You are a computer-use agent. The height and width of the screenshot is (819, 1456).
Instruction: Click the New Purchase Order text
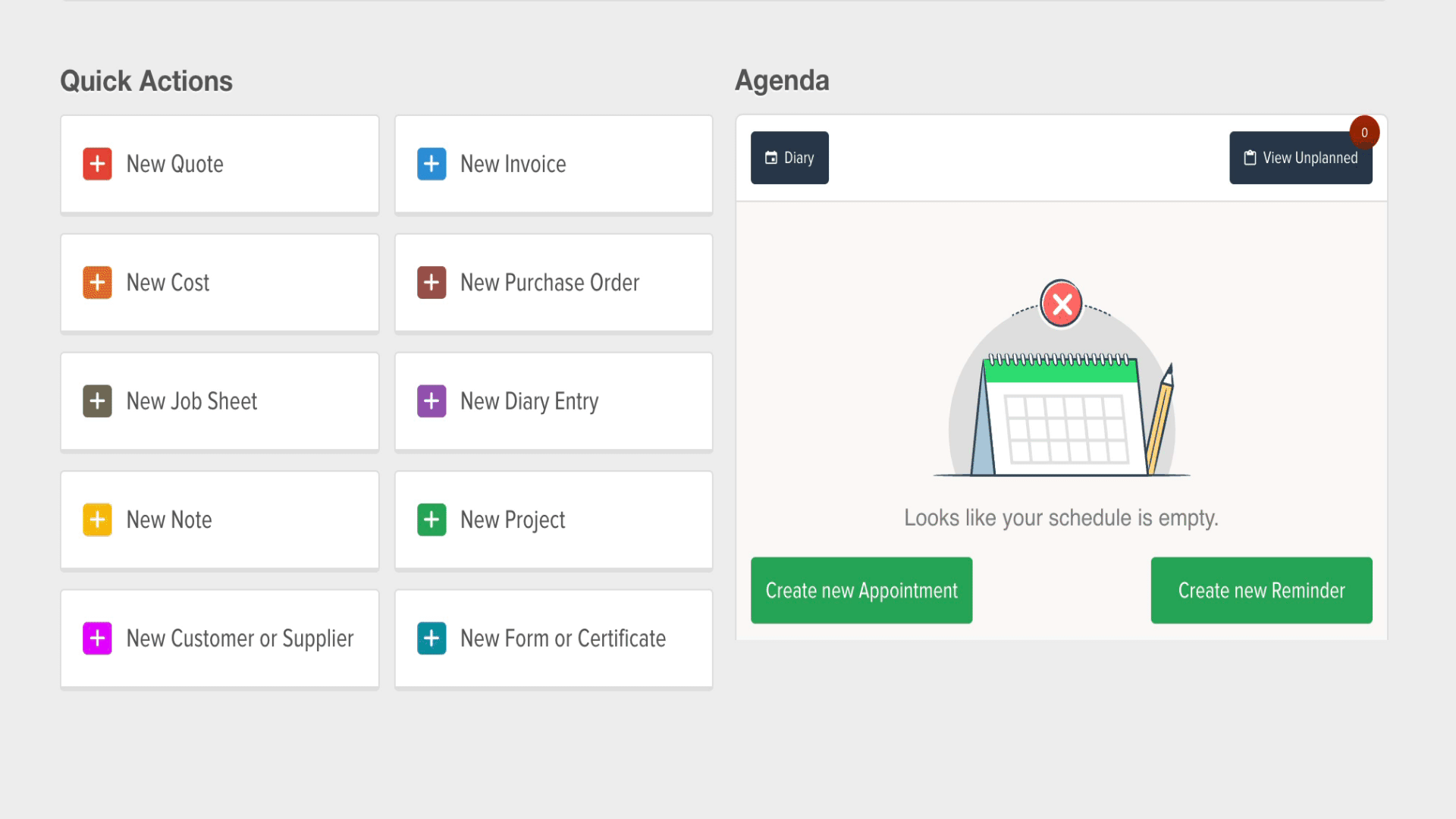click(x=550, y=282)
